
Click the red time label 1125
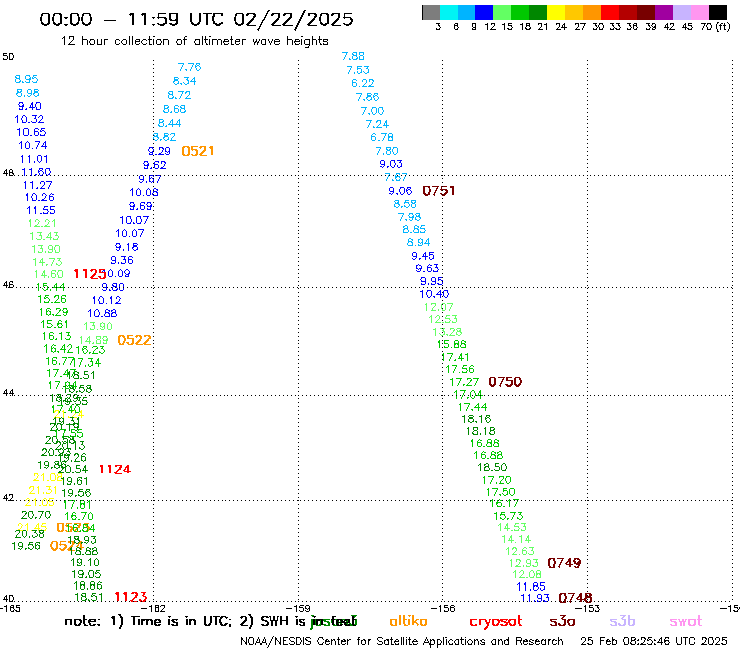(x=90, y=274)
